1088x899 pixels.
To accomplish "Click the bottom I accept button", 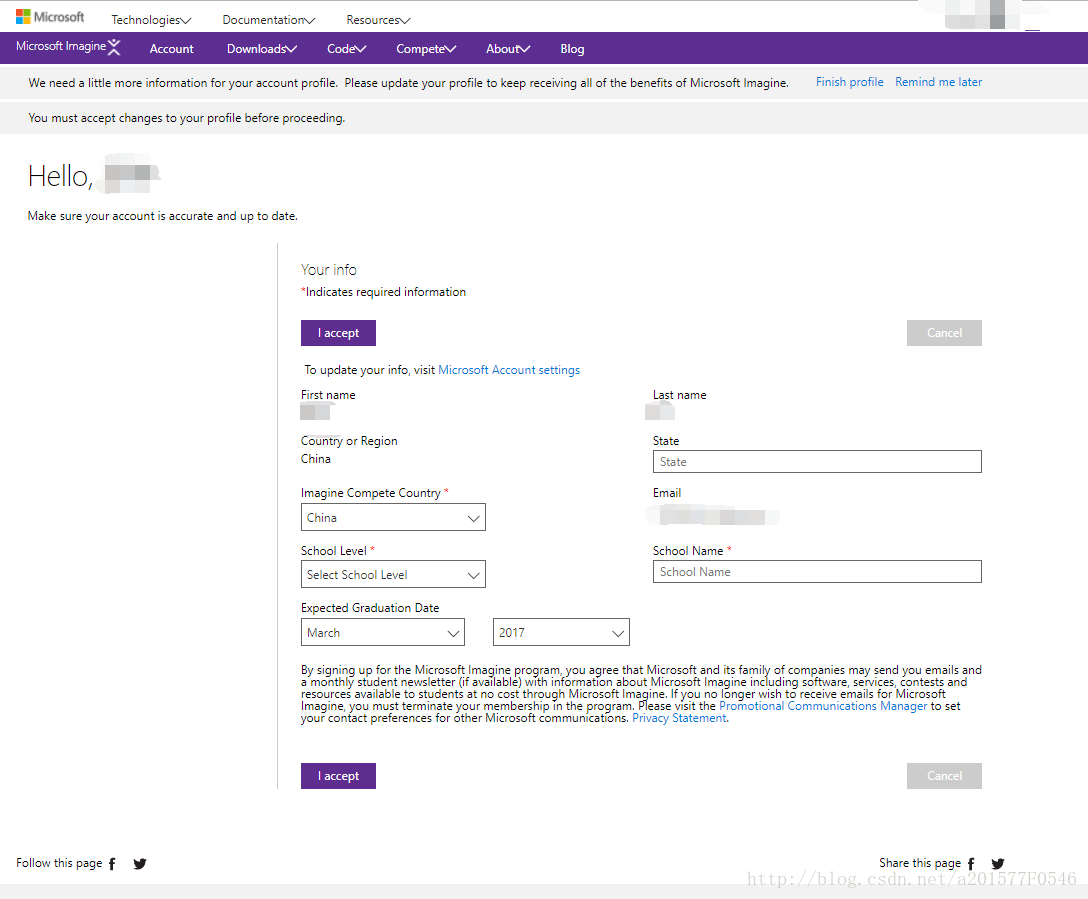I will coord(338,776).
